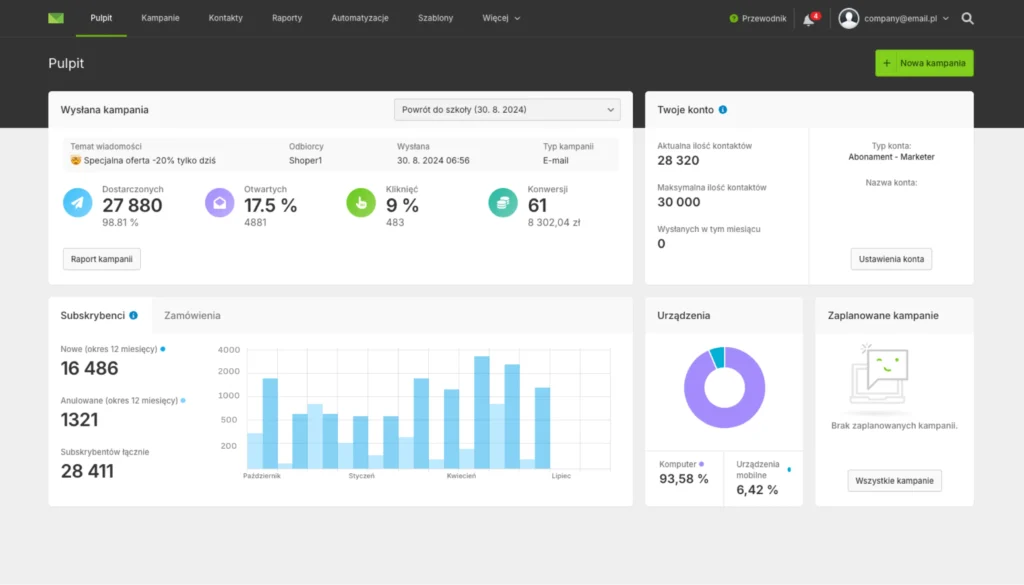
Task: Click the purple Otwartych envelope icon
Action: tap(220, 202)
